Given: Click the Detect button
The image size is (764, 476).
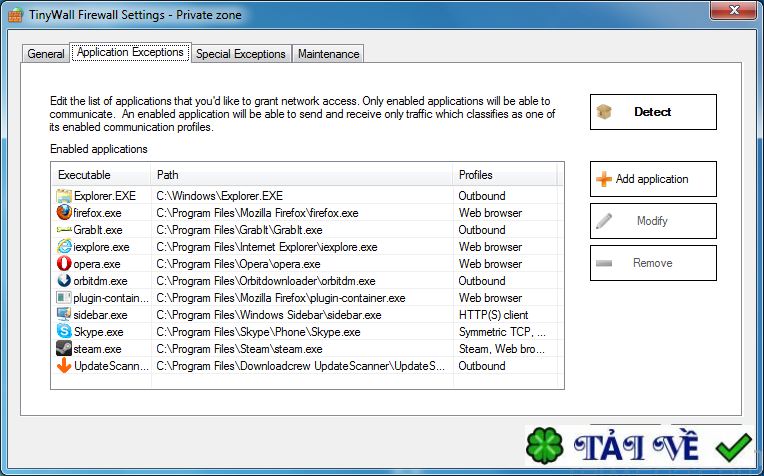Looking at the screenshot, I should tap(653, 112).
